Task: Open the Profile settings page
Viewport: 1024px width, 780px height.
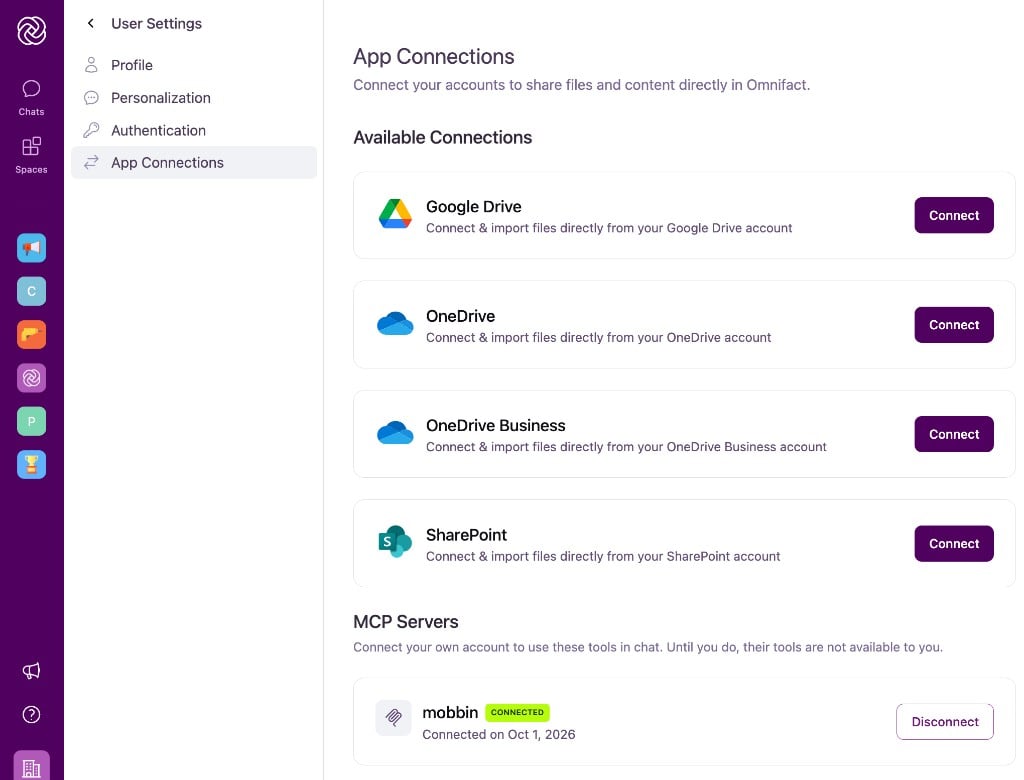Action: click(194, 65)
